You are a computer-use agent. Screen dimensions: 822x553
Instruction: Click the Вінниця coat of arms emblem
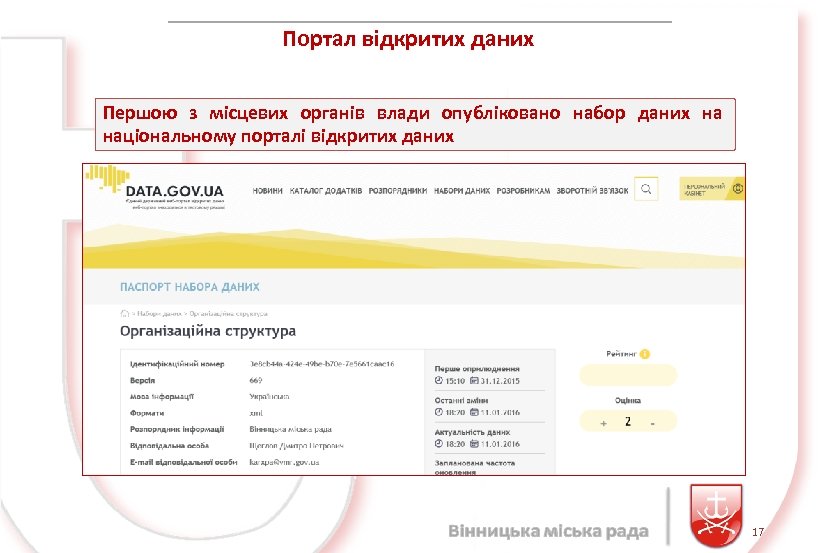tap(716, 515)
